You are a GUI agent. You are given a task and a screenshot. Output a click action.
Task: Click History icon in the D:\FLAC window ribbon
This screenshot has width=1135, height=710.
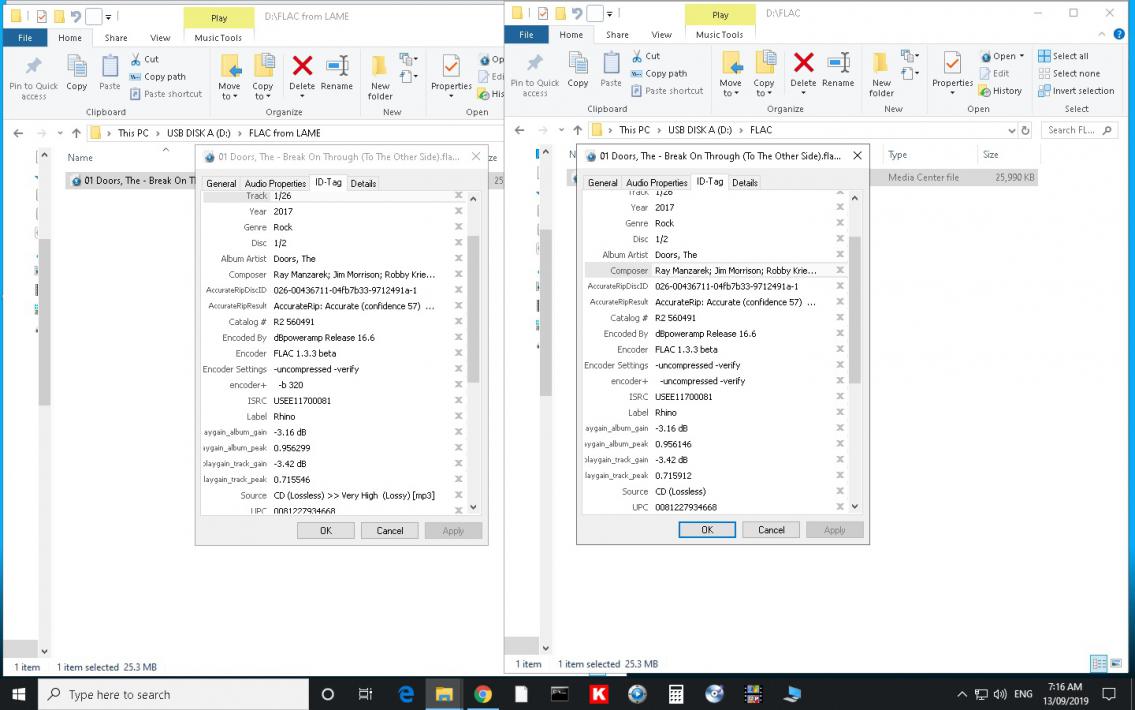pyautogui.click(x=1000, y=91)
